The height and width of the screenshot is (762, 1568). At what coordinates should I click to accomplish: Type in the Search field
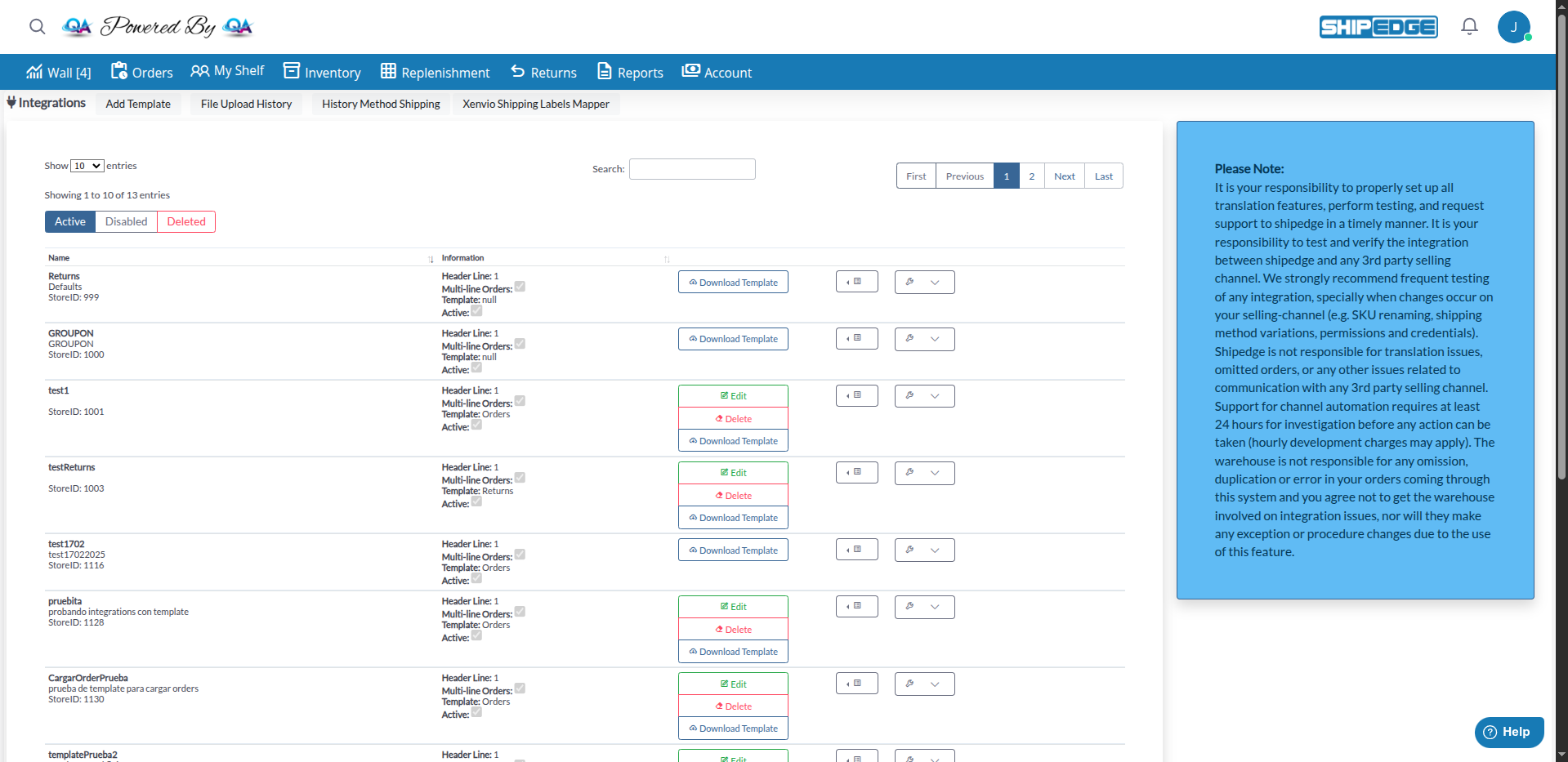[691, 168]
